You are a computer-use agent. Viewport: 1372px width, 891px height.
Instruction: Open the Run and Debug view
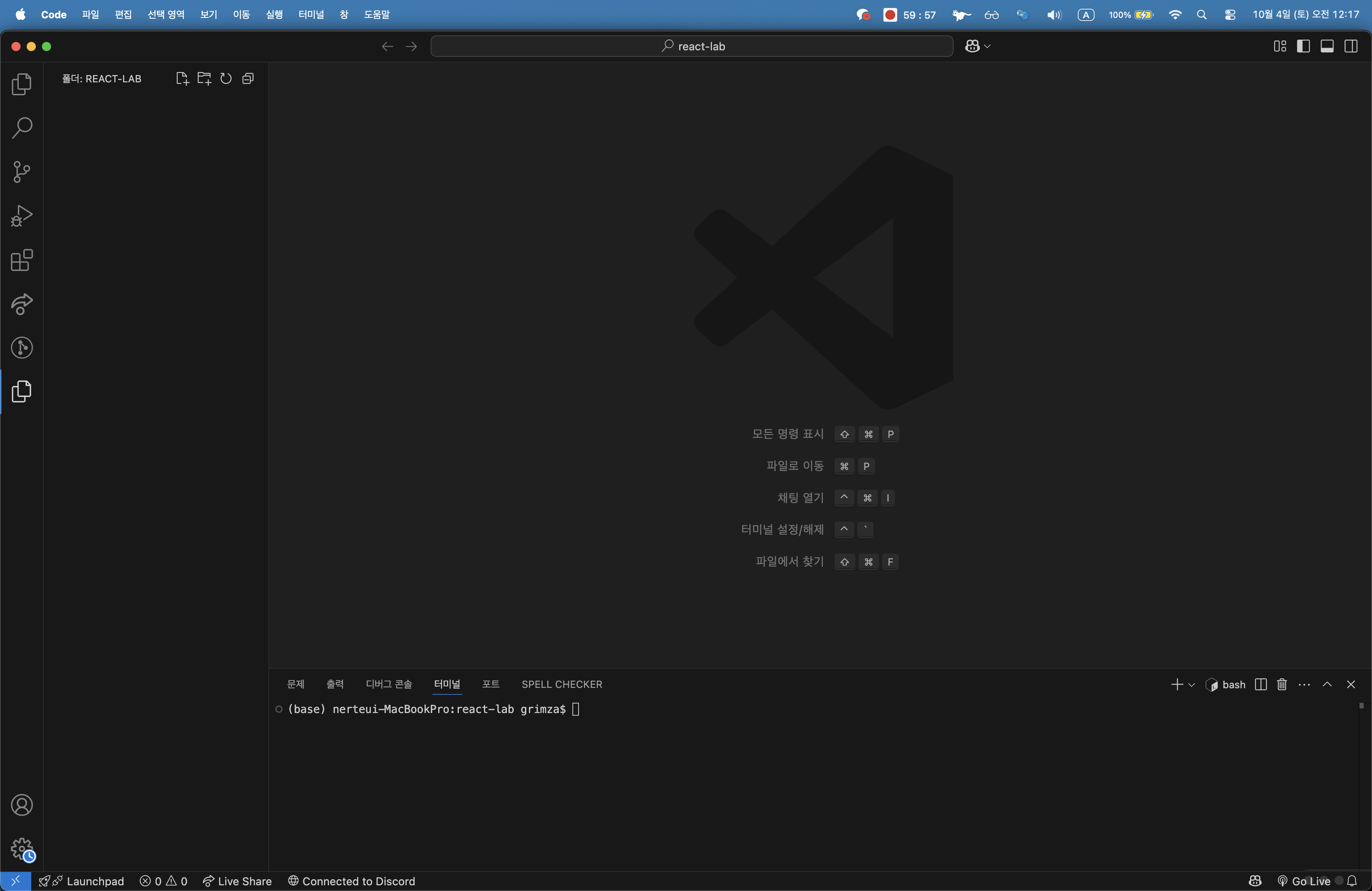(22, 216)
